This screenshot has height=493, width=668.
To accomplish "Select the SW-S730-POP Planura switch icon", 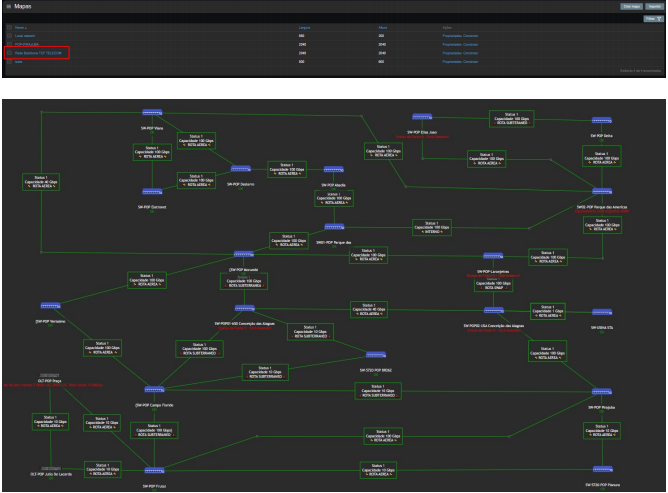I will (602, 469).
